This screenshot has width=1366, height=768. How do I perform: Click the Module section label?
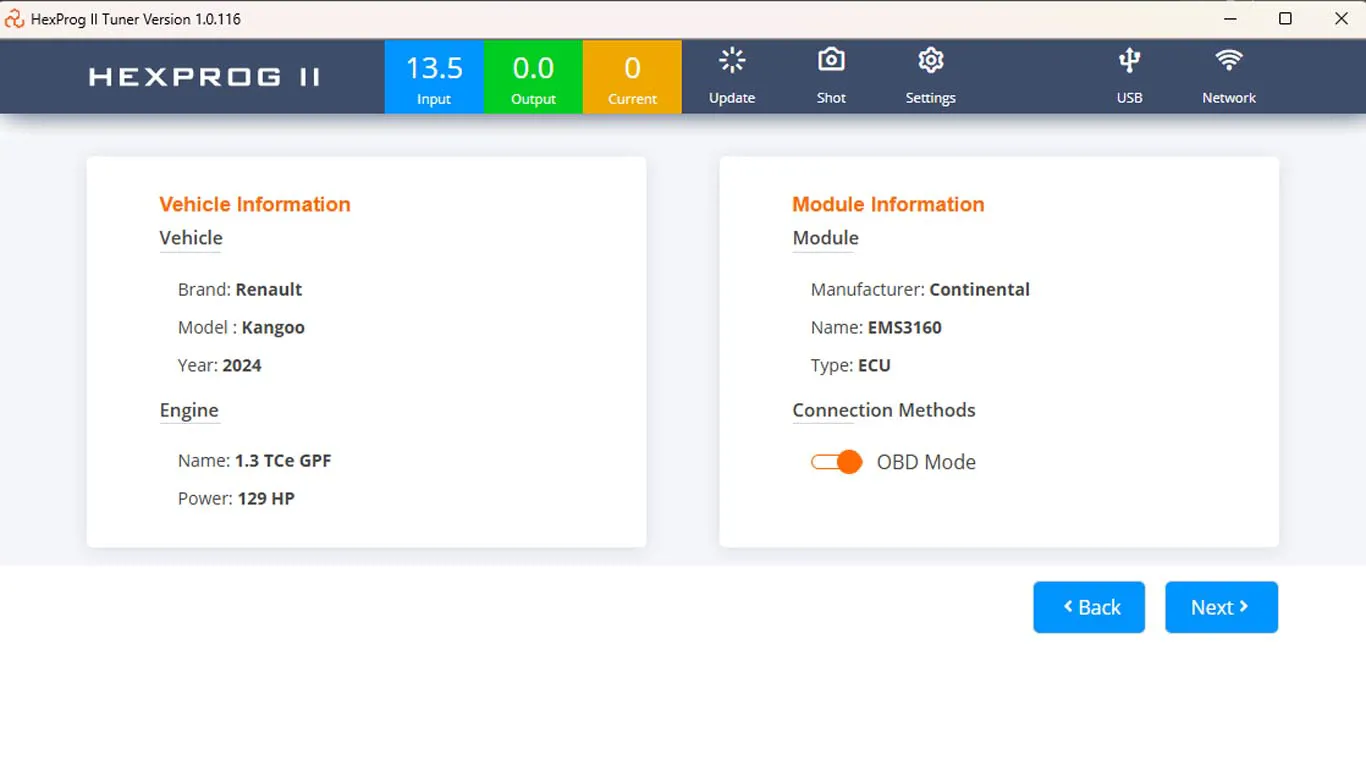pyautogui.click(x=825, y=238)
